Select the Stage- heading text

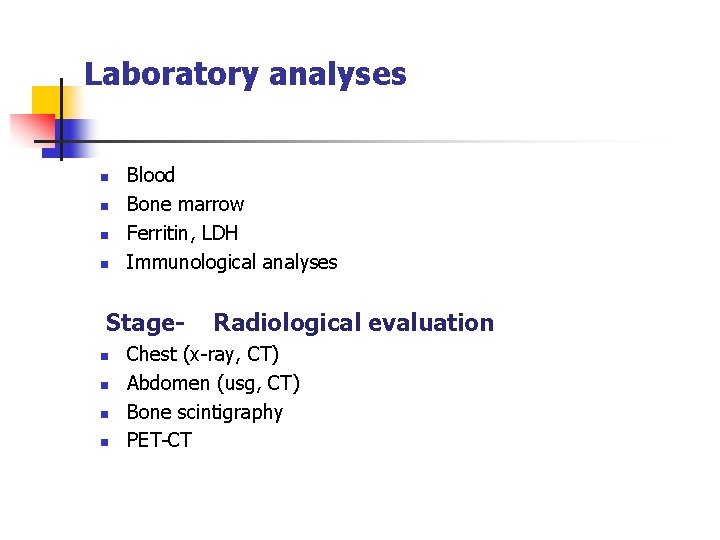tap(145, 322)
